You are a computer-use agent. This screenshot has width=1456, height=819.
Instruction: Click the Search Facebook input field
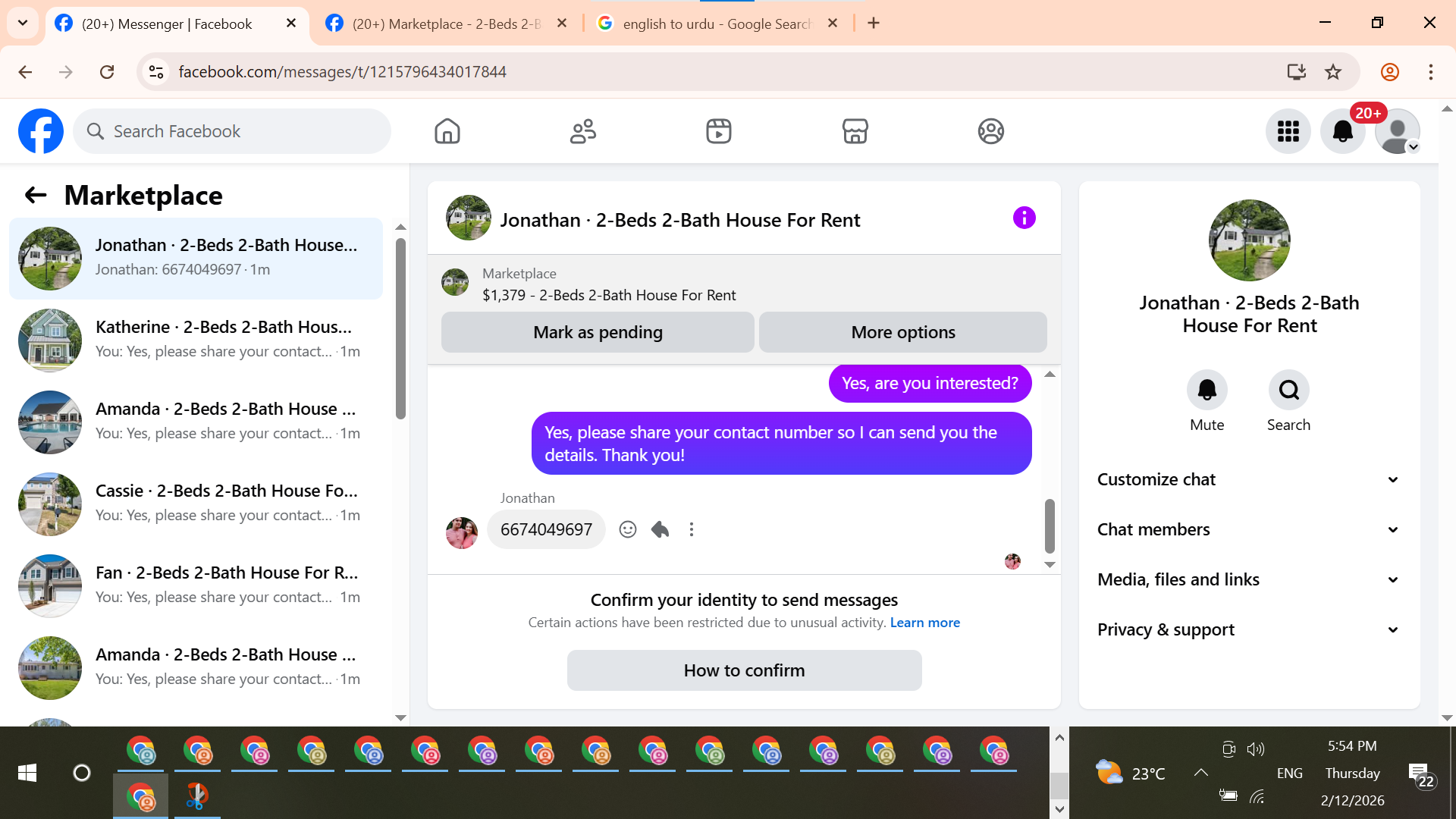point(232,131)
